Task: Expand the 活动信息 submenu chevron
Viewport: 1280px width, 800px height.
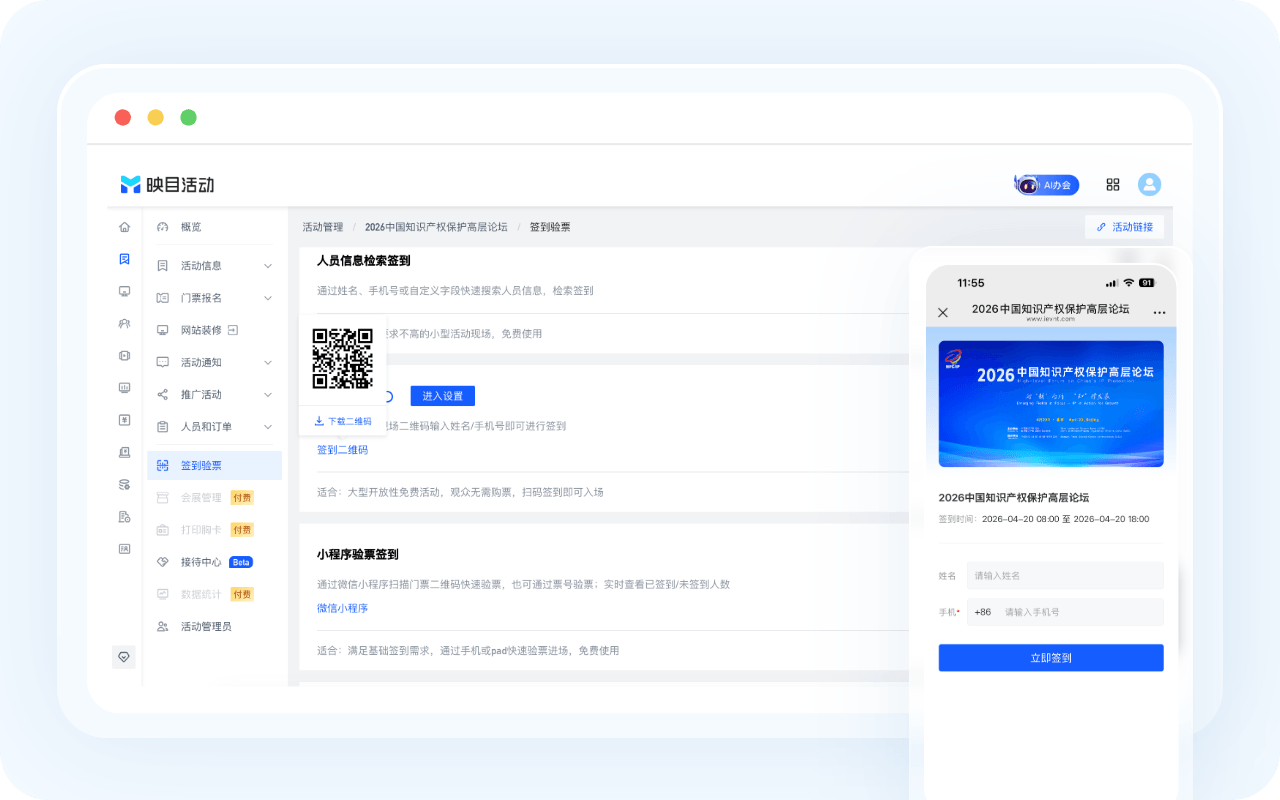Action: [268, 266]
